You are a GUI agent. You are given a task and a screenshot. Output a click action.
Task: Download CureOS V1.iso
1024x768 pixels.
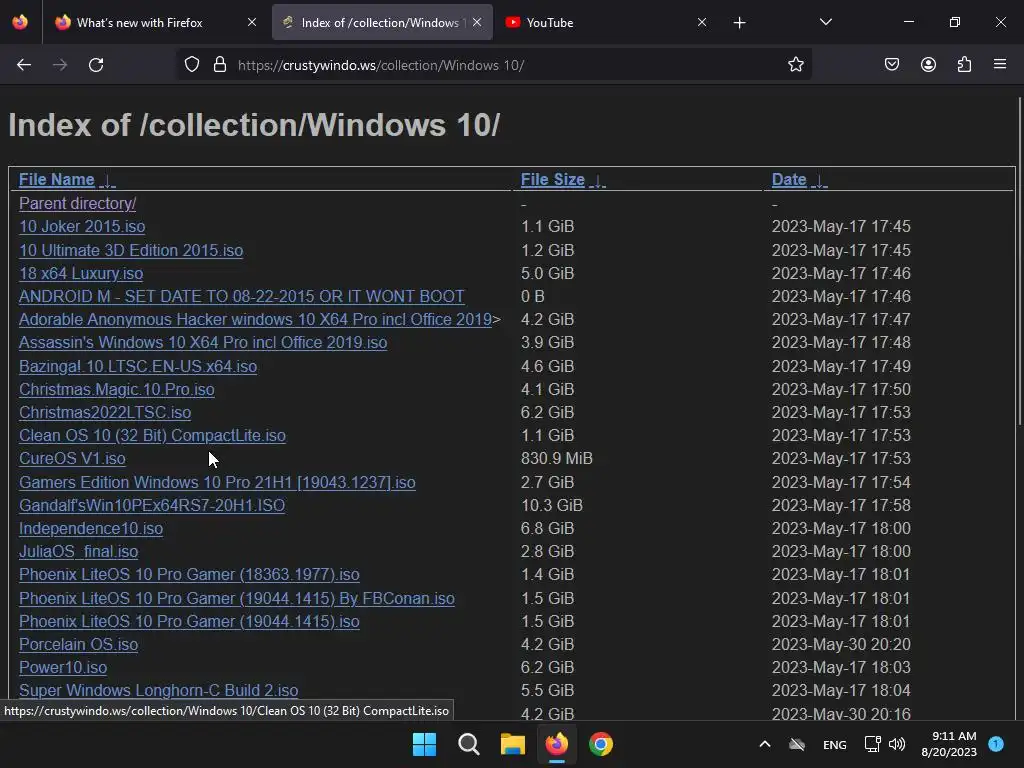(72, 458)
